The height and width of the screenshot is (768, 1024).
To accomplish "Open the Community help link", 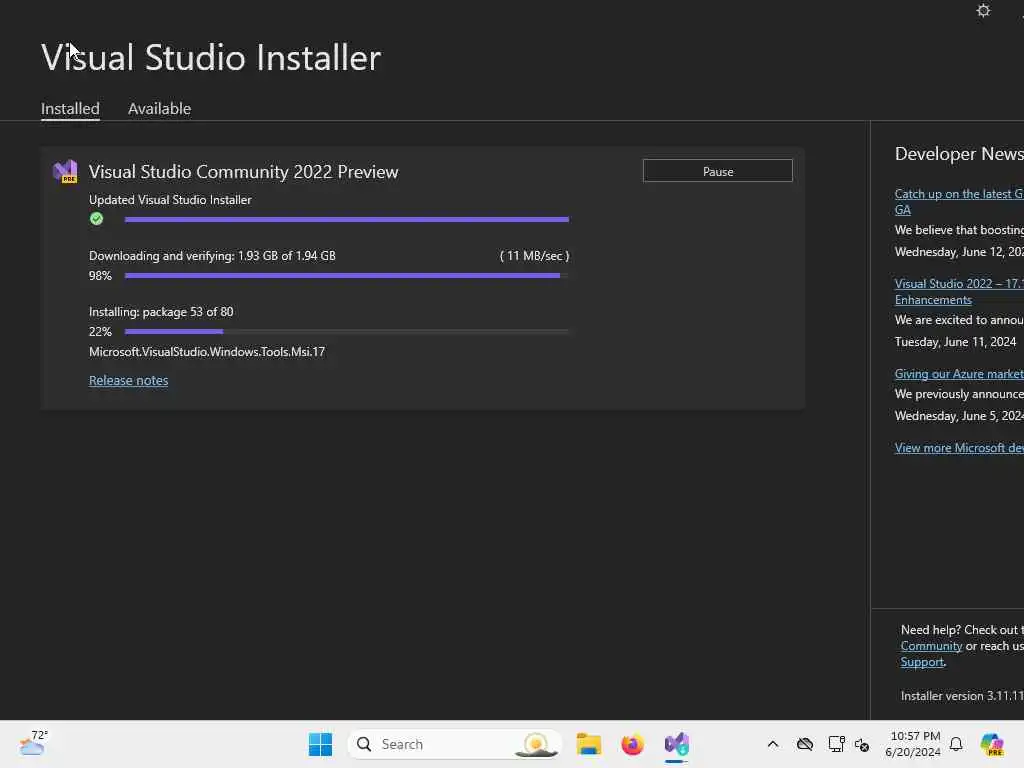I will (931, 646).
